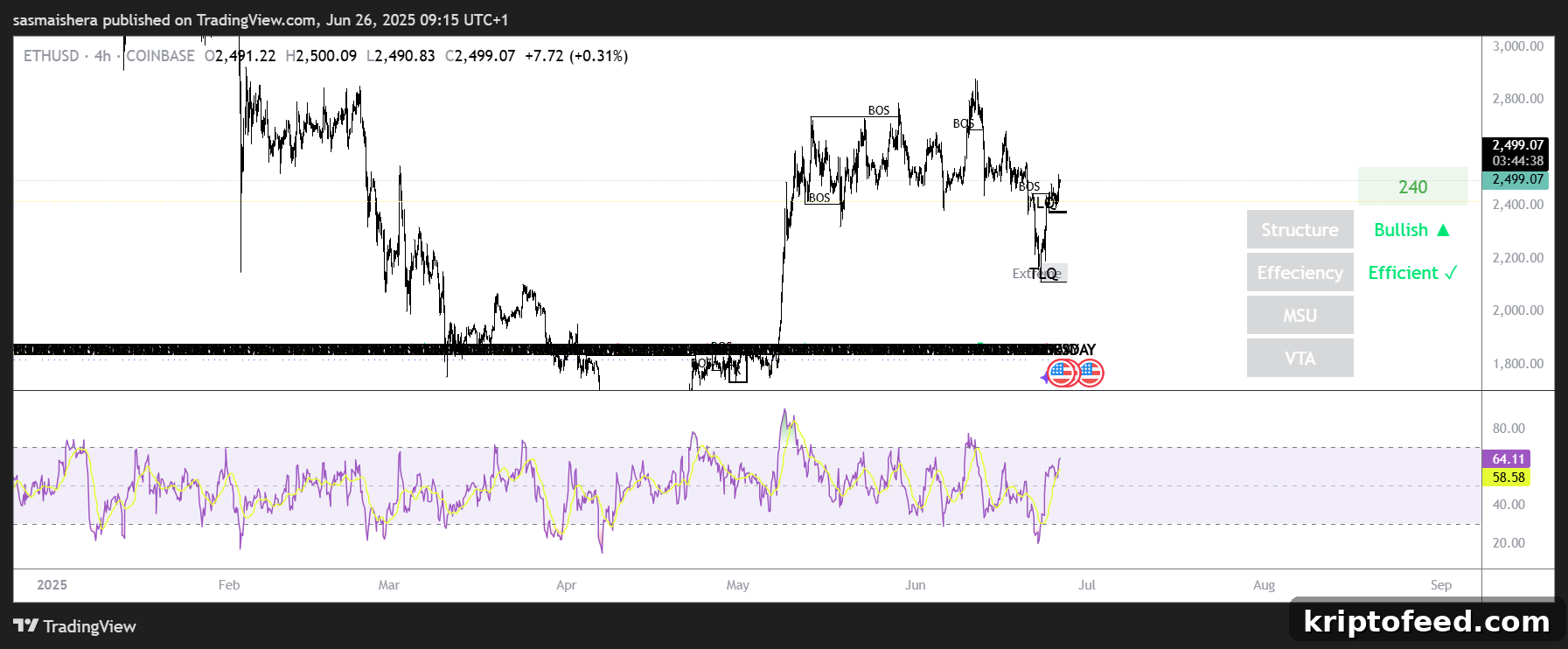Viewport: 1568px width, 649px height.
Task: Click the 2,400.00 price axis label
Action: click(x=1518, y=205)
